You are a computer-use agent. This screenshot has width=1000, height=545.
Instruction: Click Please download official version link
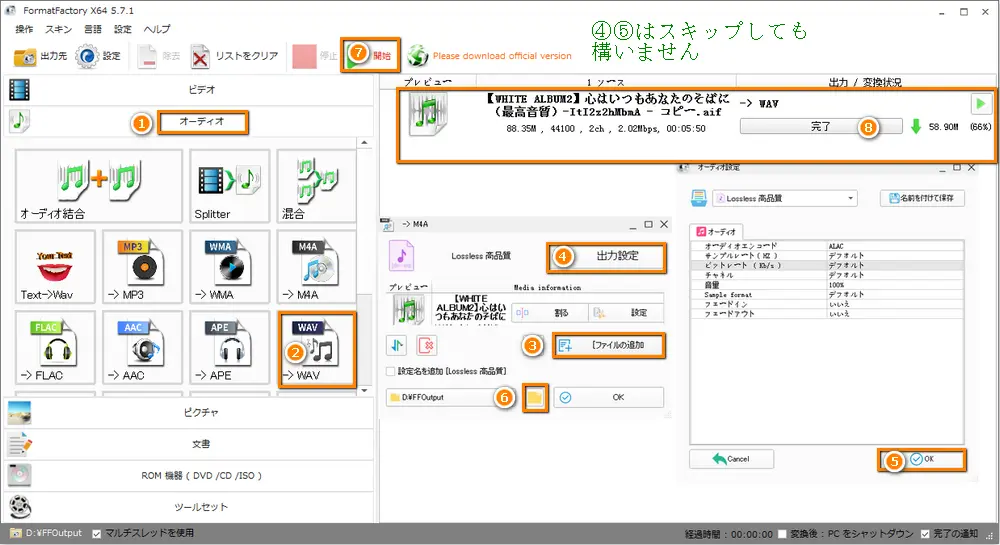(502, 56)
